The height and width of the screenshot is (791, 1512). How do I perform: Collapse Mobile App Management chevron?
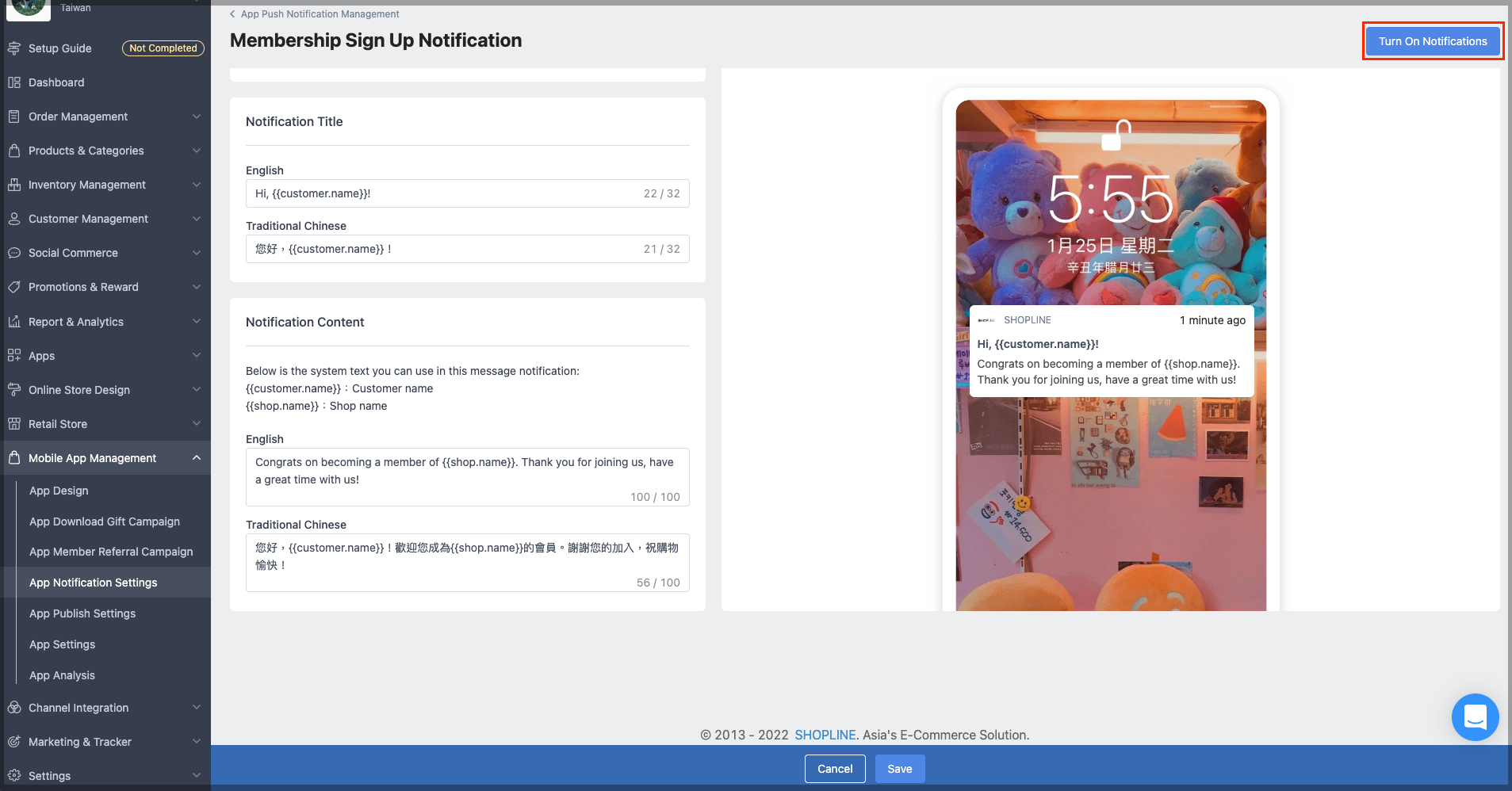[x=197, y=458]
